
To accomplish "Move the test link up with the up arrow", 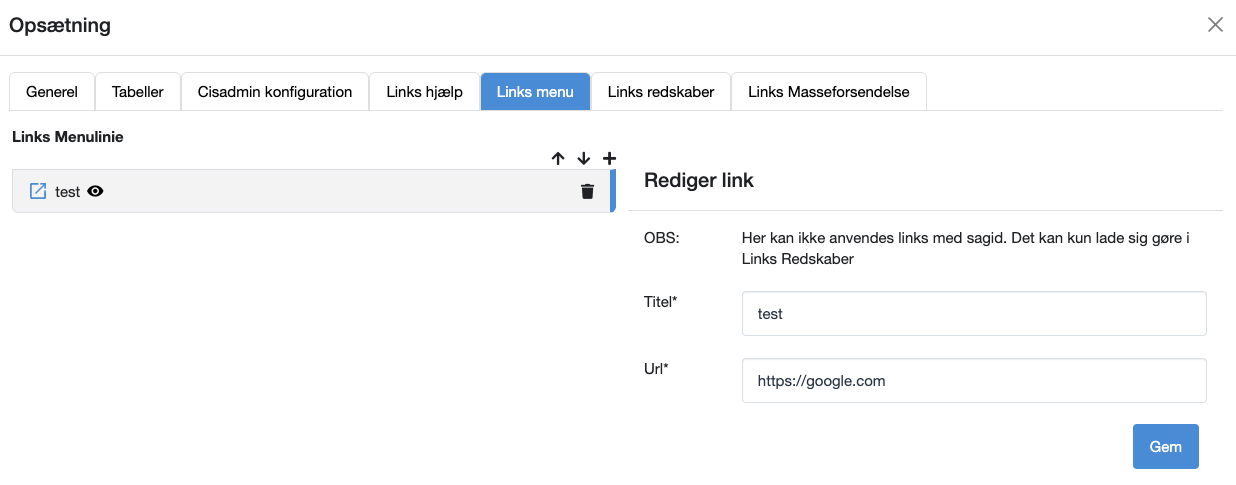I will tap(558, 158).
